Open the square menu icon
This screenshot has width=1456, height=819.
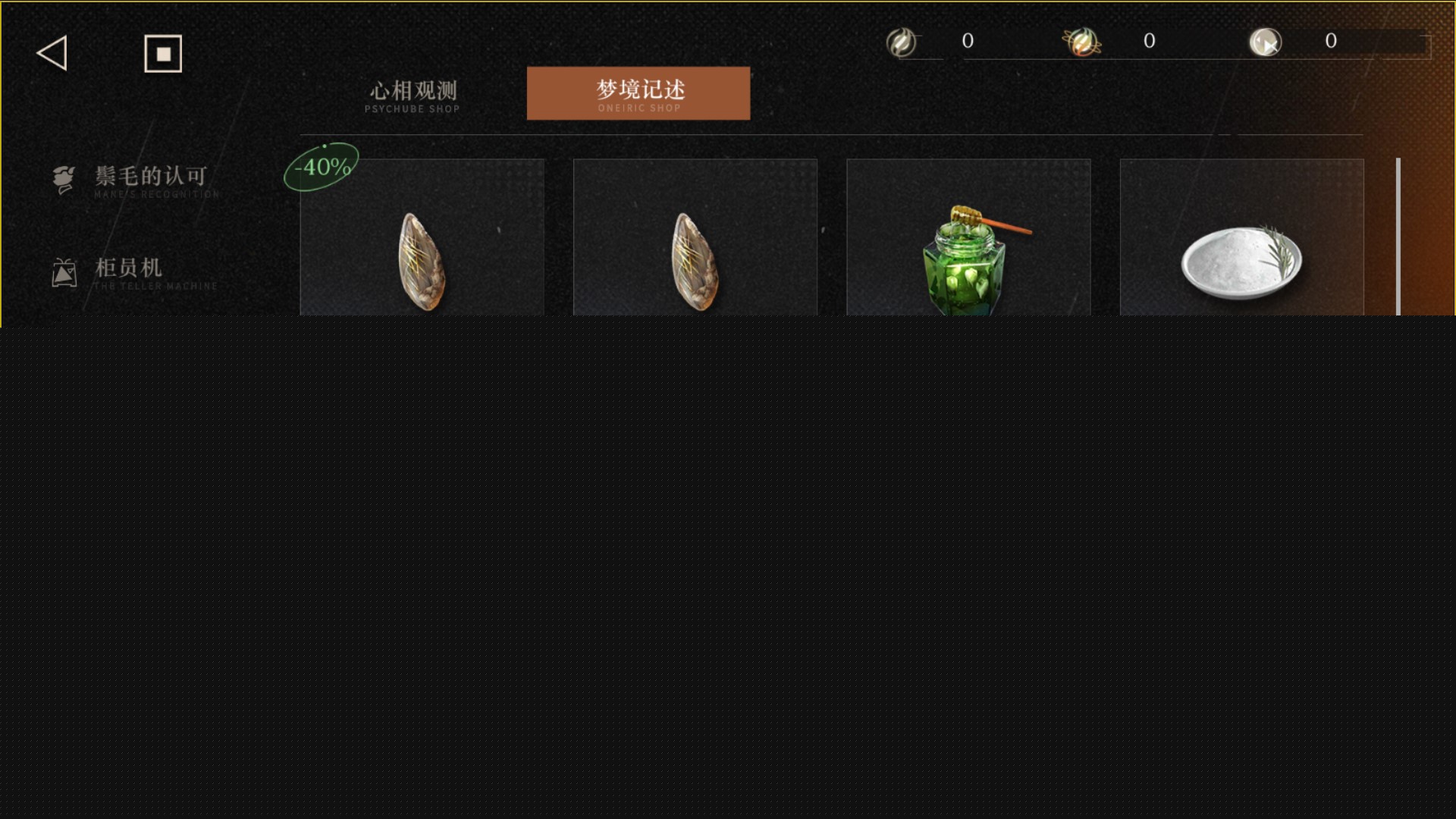(x=163, y=54)
